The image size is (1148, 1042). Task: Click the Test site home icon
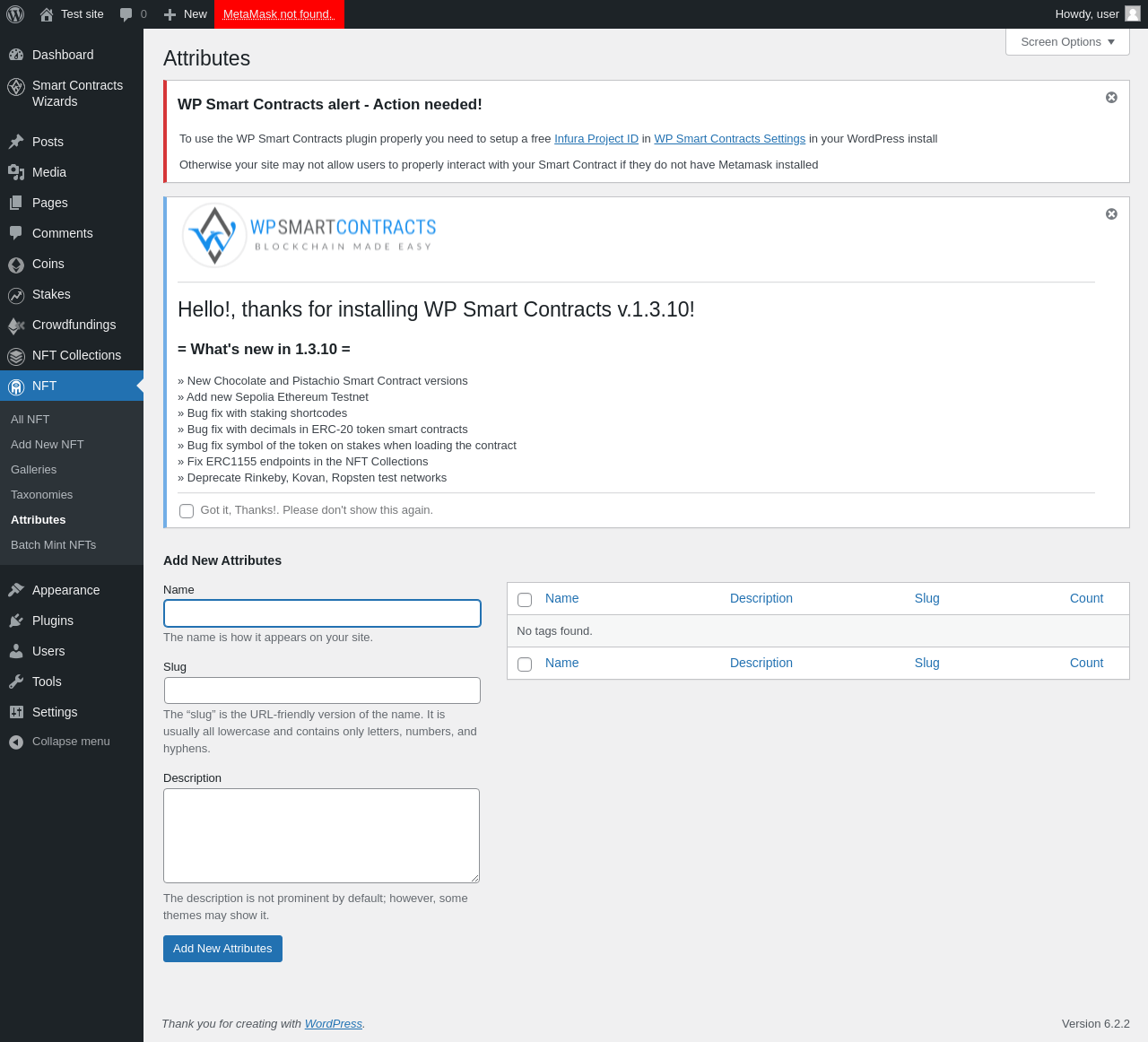pos(47,14)
